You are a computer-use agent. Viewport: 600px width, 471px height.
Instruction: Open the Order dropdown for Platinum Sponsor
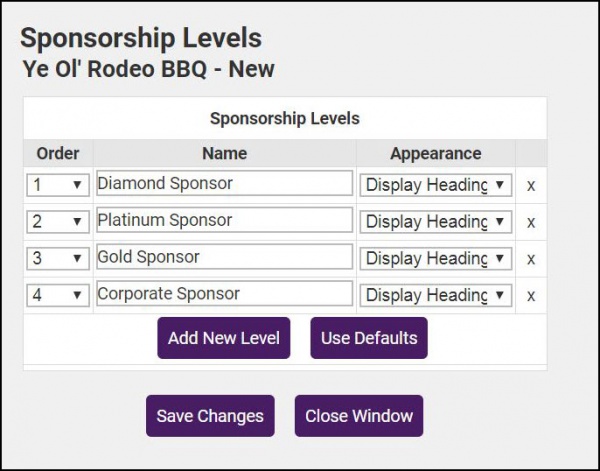coord(58,222)
